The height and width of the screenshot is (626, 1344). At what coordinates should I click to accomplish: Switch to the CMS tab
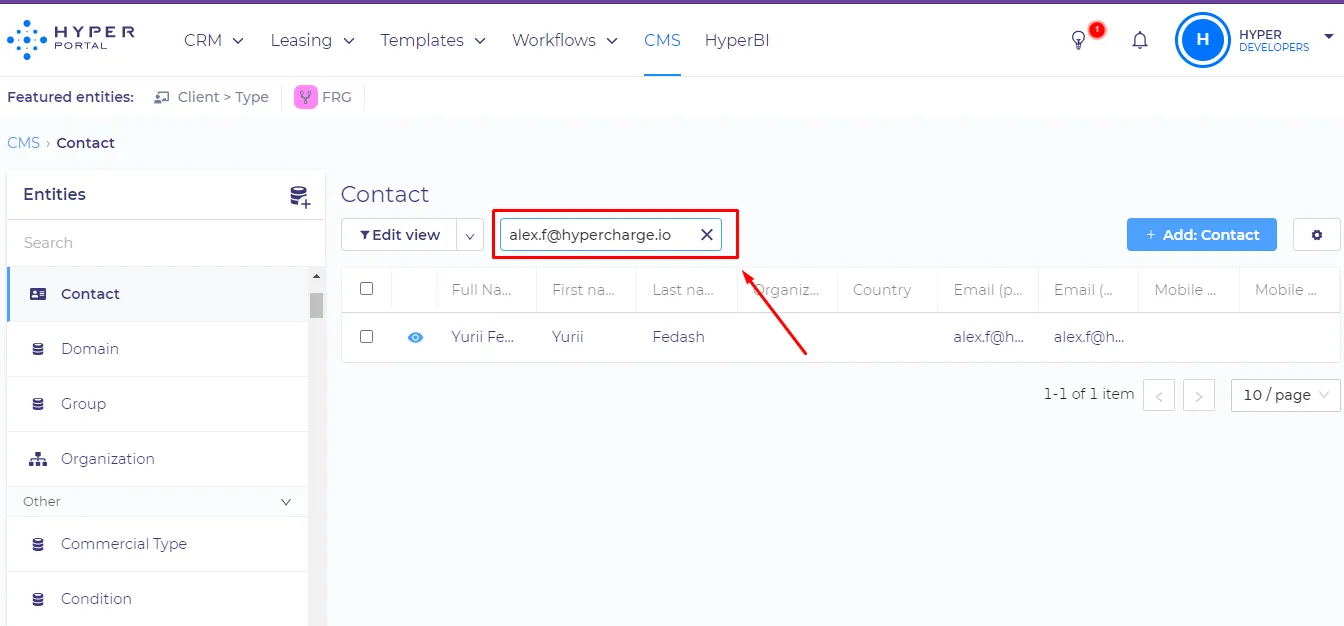[662, 40]
